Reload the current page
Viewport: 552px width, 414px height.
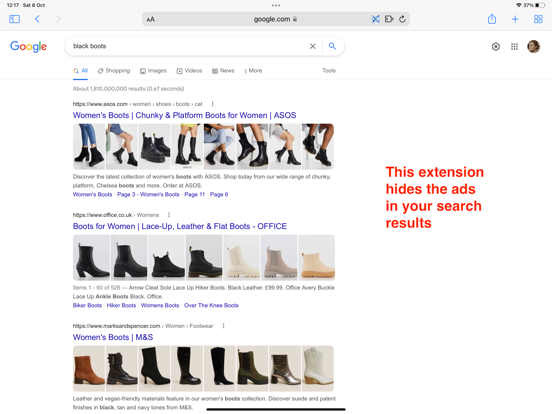coord(402,19)
